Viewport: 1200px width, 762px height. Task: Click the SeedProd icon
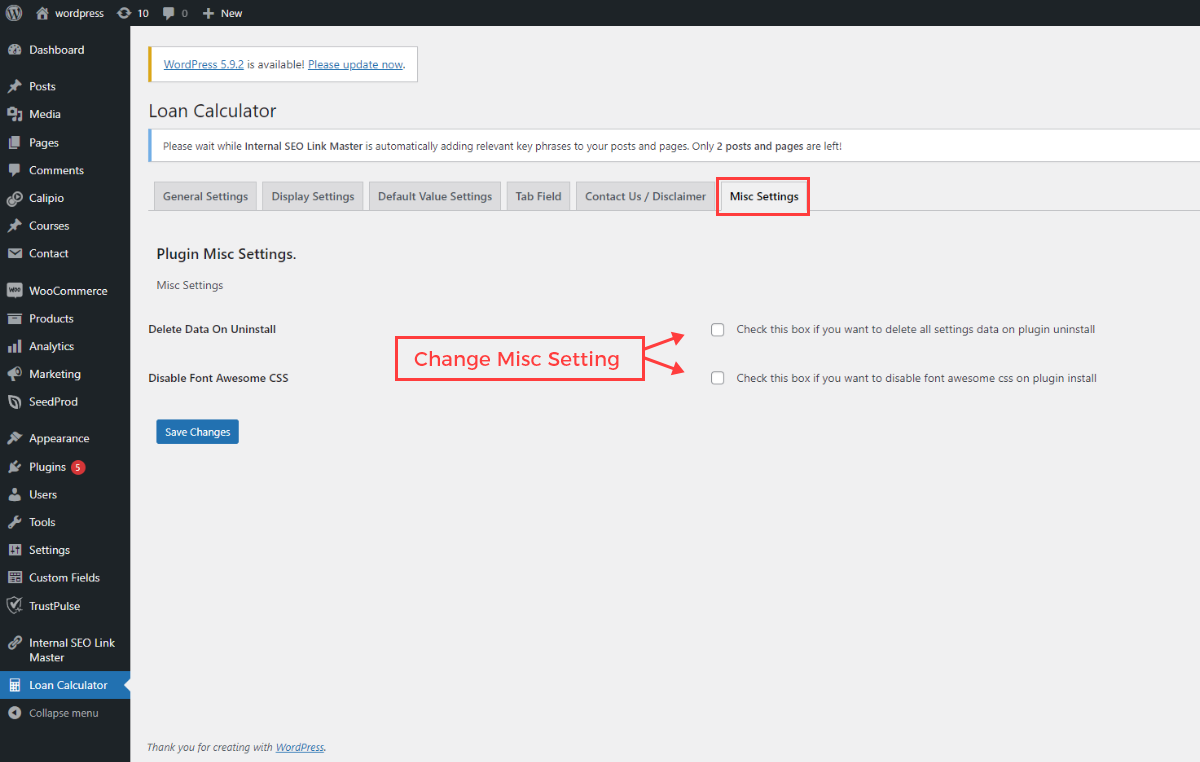pyautogui.click(x=14, y=402)
